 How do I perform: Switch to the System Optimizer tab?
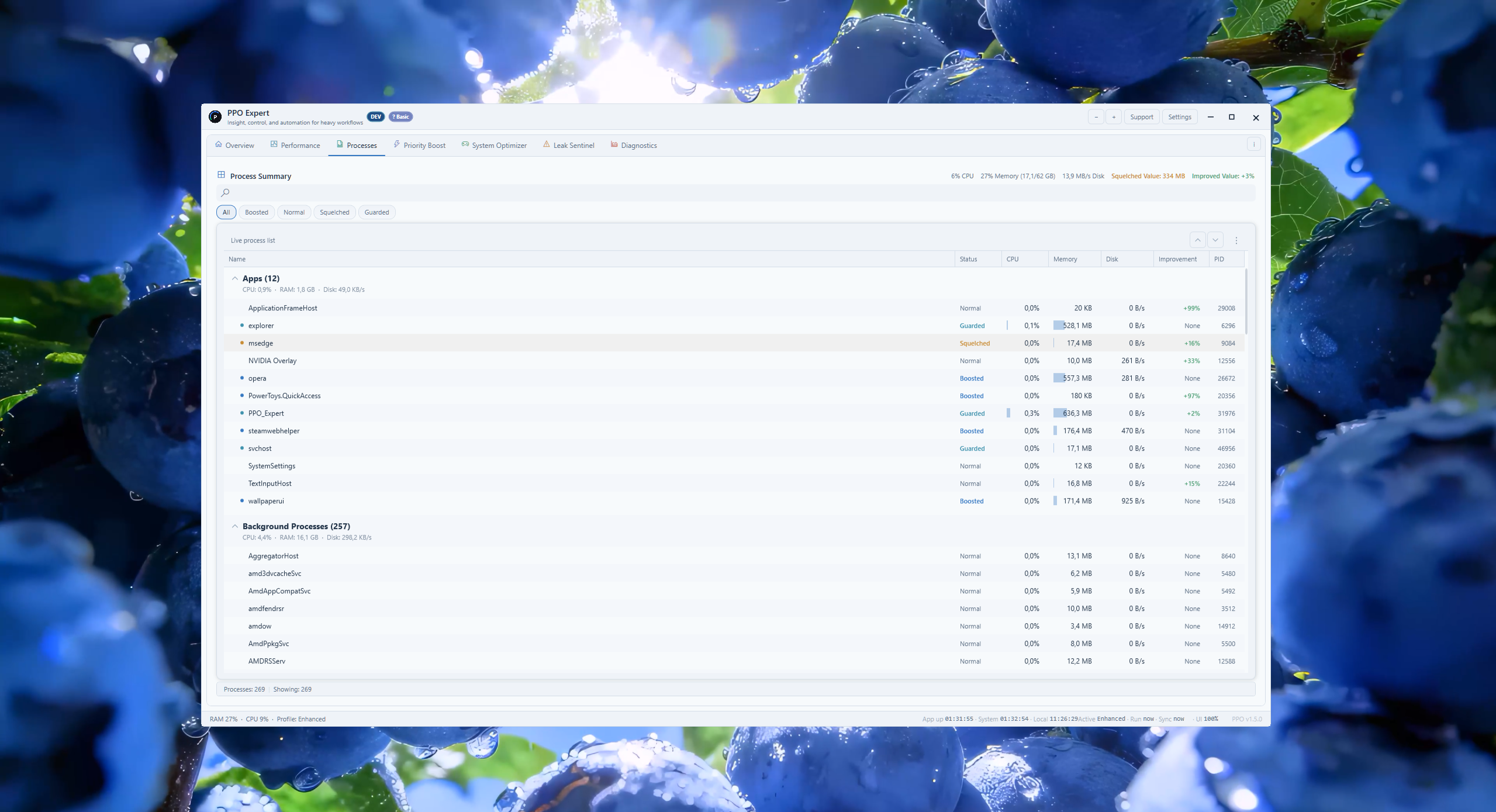pos(494,145)
